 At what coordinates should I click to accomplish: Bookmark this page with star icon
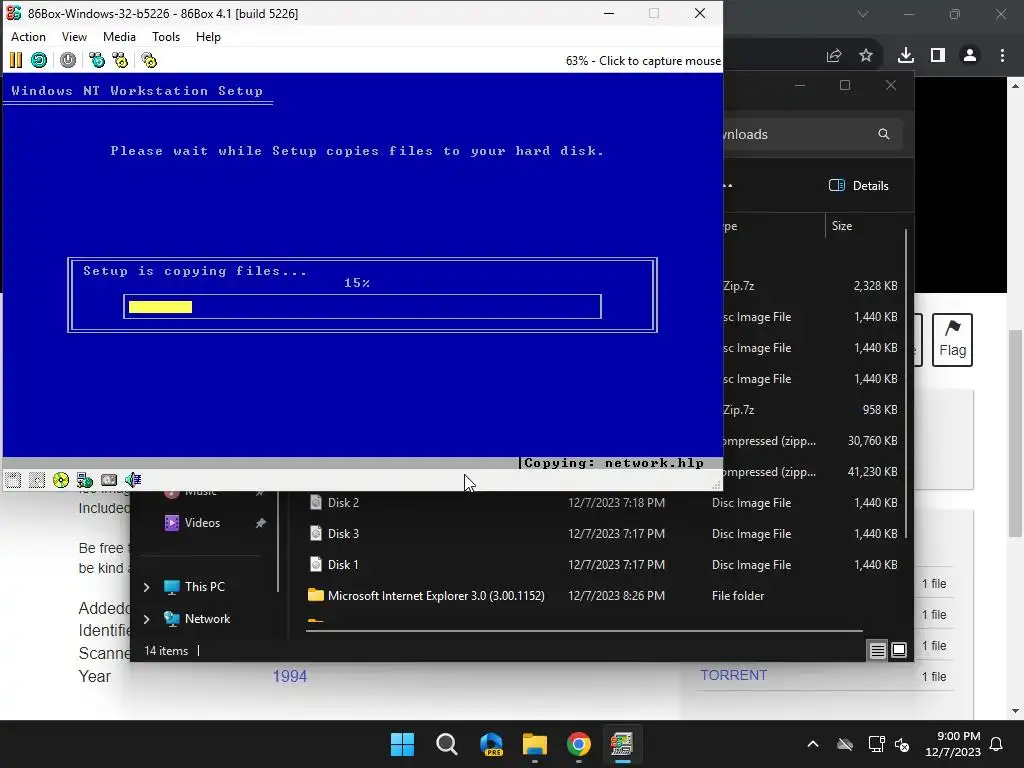click(x=866, y=56)
